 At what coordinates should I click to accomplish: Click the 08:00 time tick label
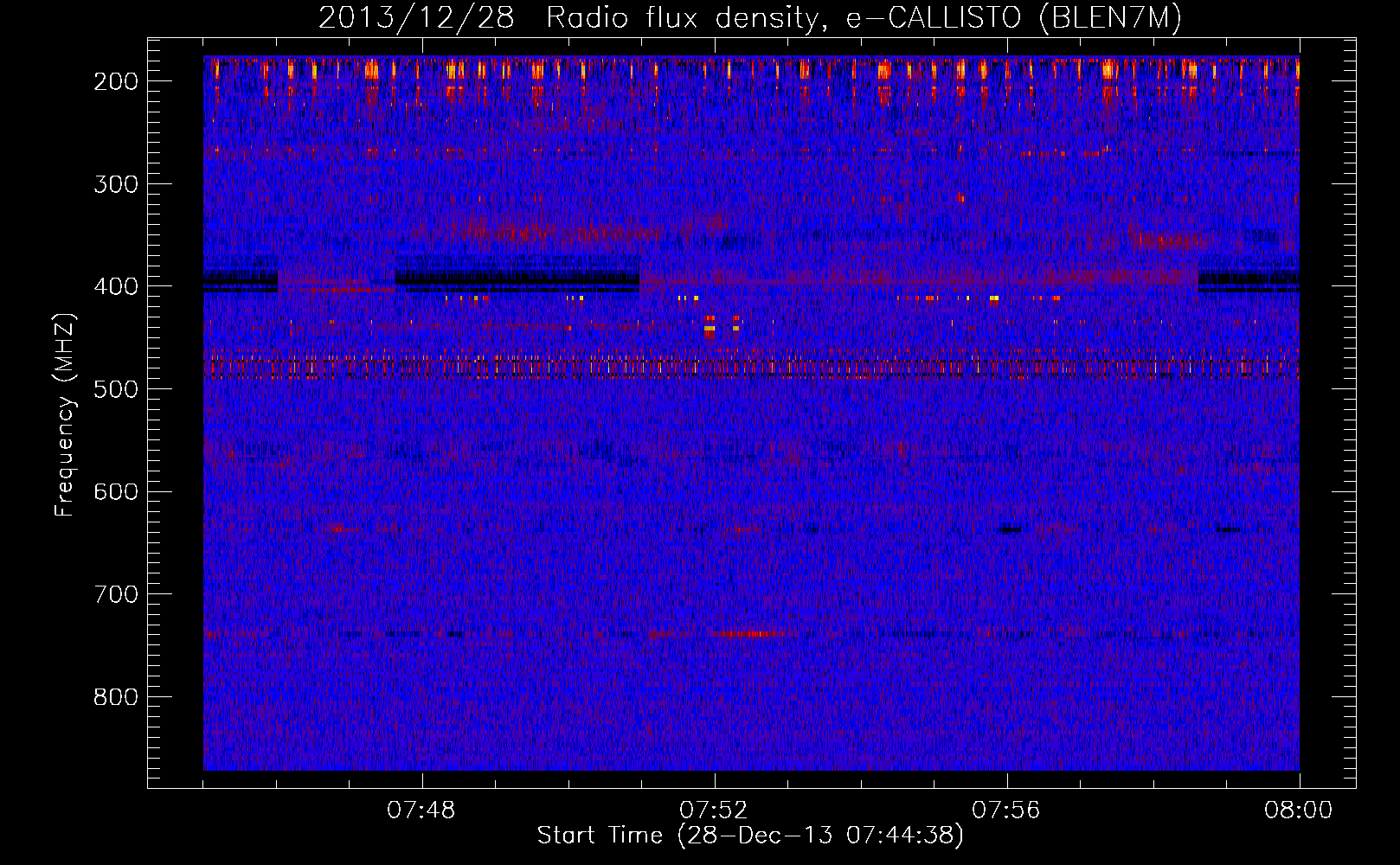[1298, 811]
